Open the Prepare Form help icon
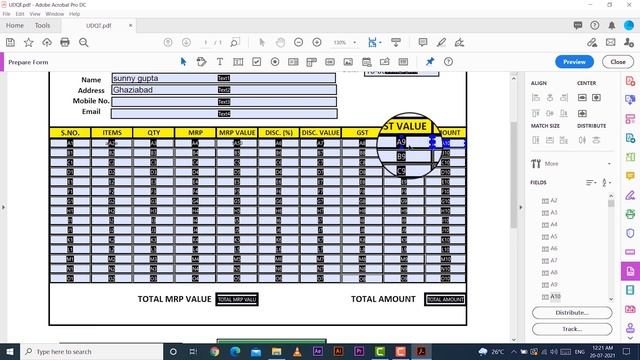Screen dimensions: 640x360 [448, 62]
